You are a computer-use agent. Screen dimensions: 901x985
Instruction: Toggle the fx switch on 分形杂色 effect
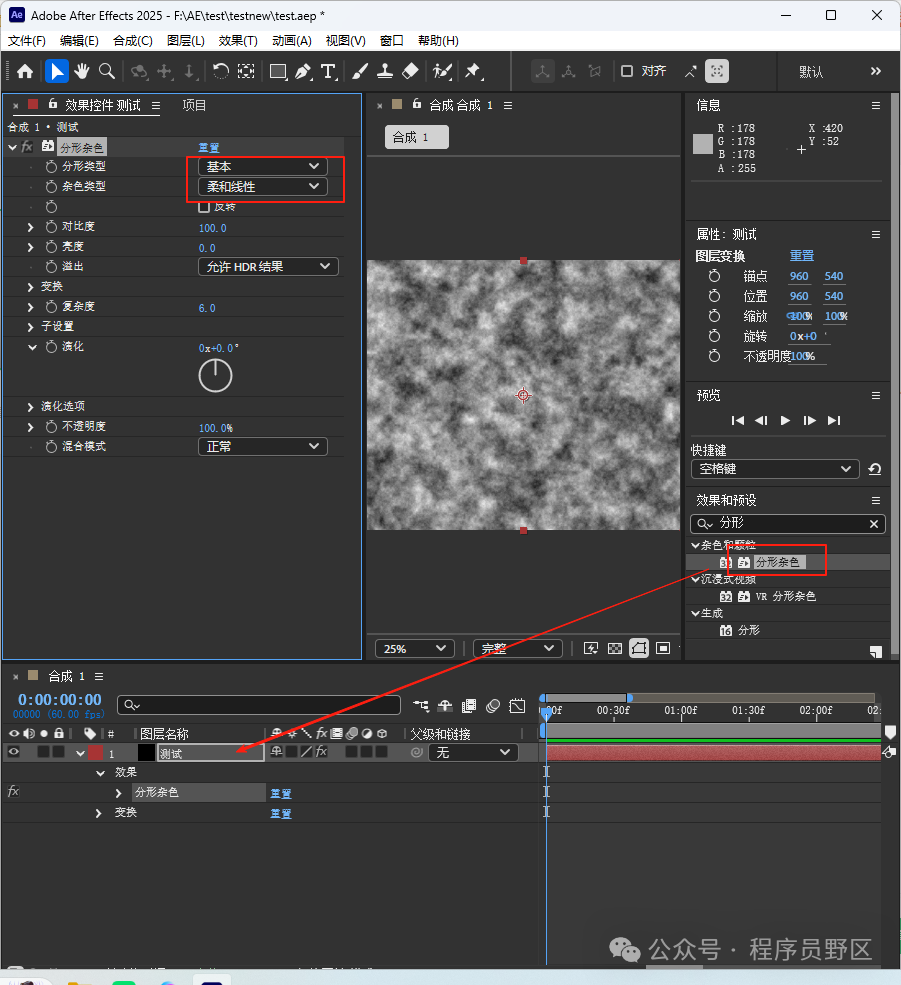13,792
